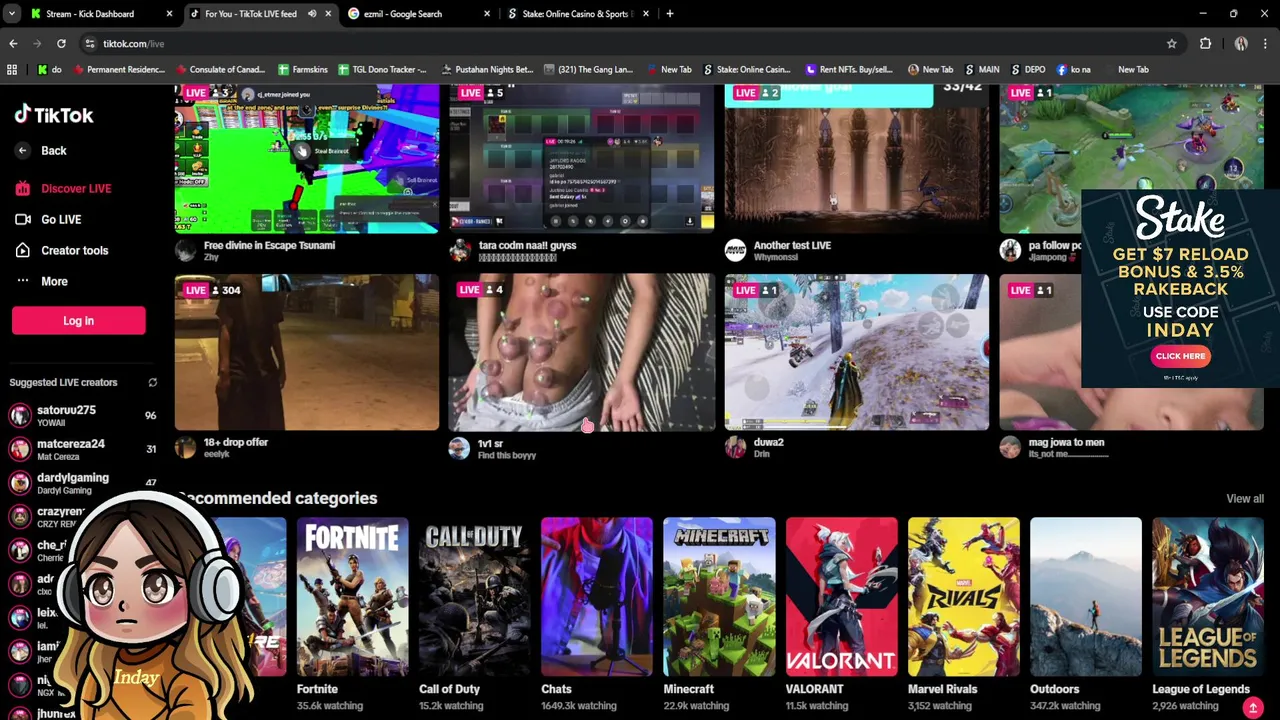Viewport: 1280px width, 720px height.
Task: Click the TikTok logo
Action: 54,114
